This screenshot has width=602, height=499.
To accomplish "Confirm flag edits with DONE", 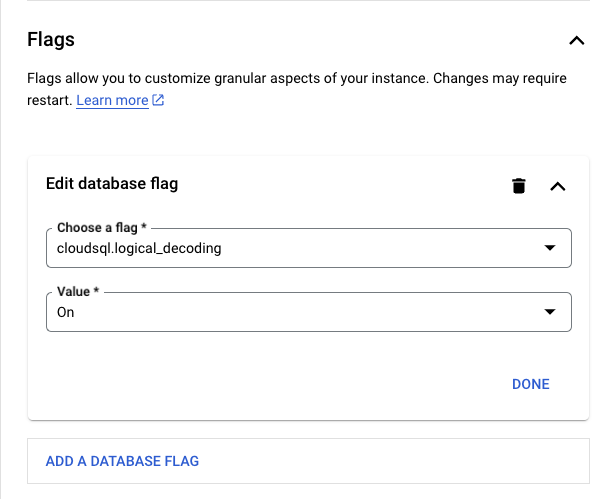I will [x=531, y=384].
